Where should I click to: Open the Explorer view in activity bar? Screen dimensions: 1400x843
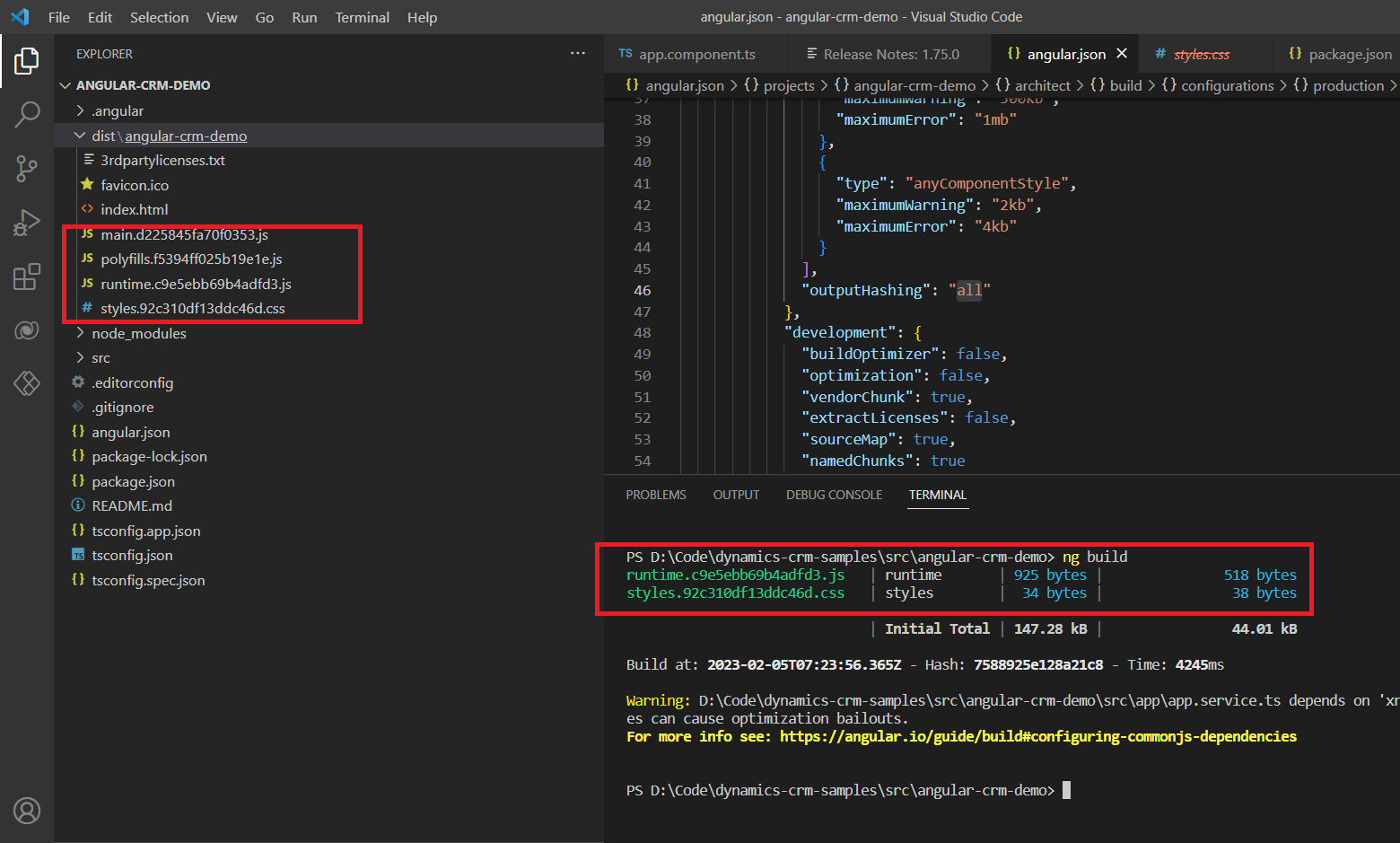click(27, 61)
